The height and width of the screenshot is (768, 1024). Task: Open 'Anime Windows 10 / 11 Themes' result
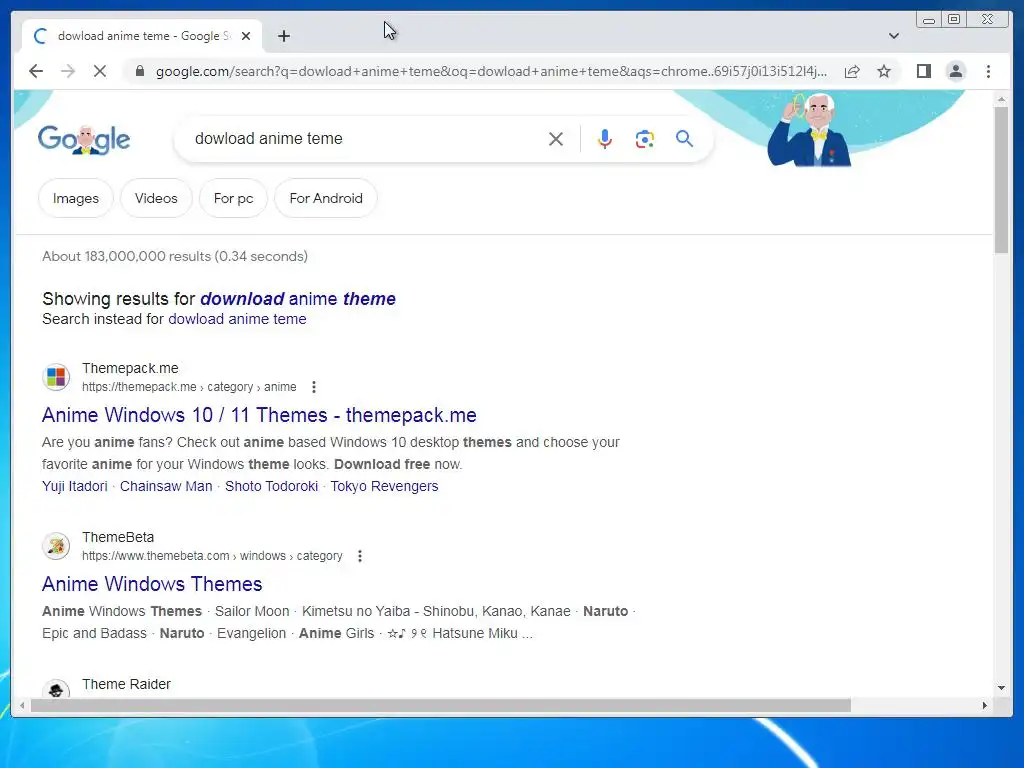pyautogui.click(x=259, y=415)
